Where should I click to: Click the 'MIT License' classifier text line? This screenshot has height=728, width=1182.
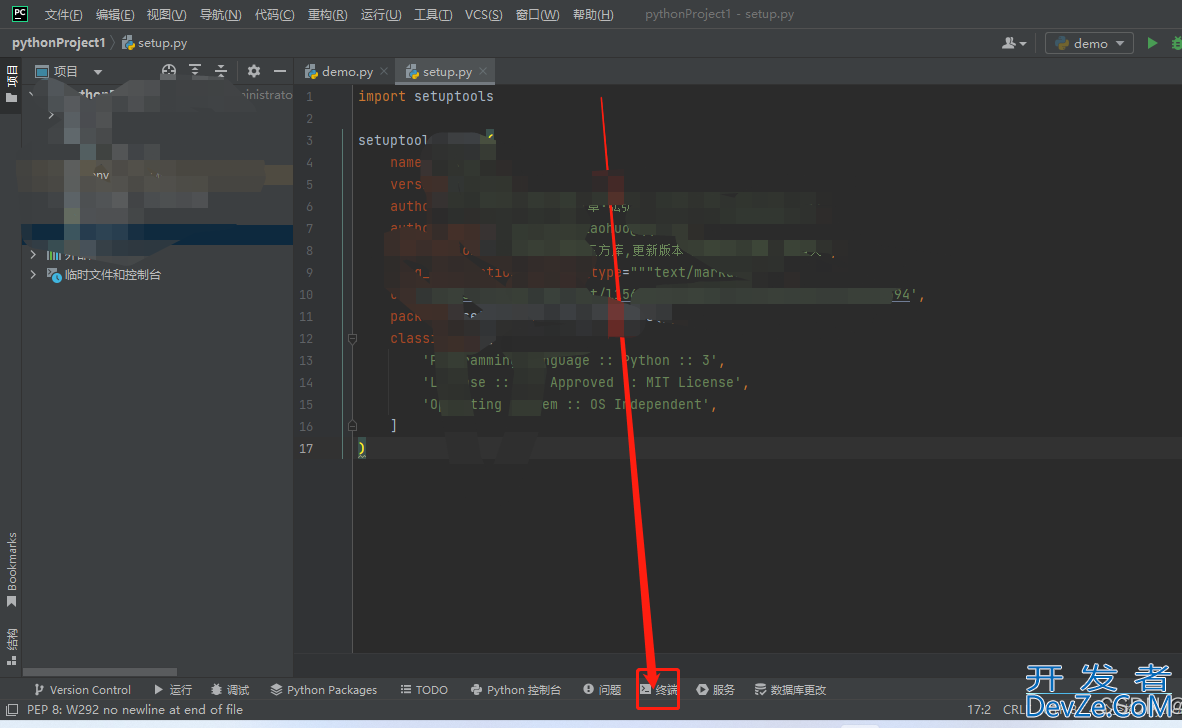tap(586, 382)
